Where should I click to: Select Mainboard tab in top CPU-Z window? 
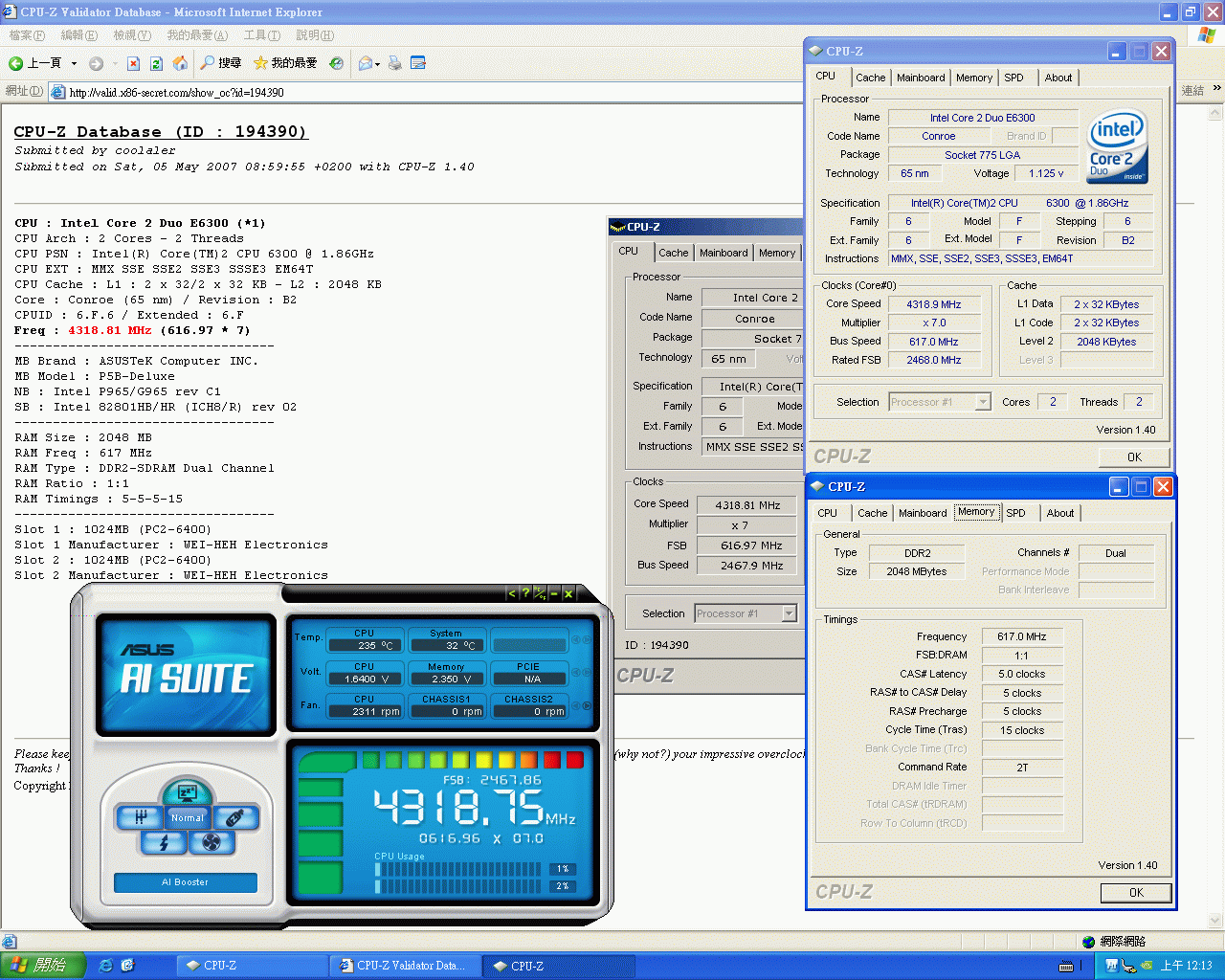point(921,78)
